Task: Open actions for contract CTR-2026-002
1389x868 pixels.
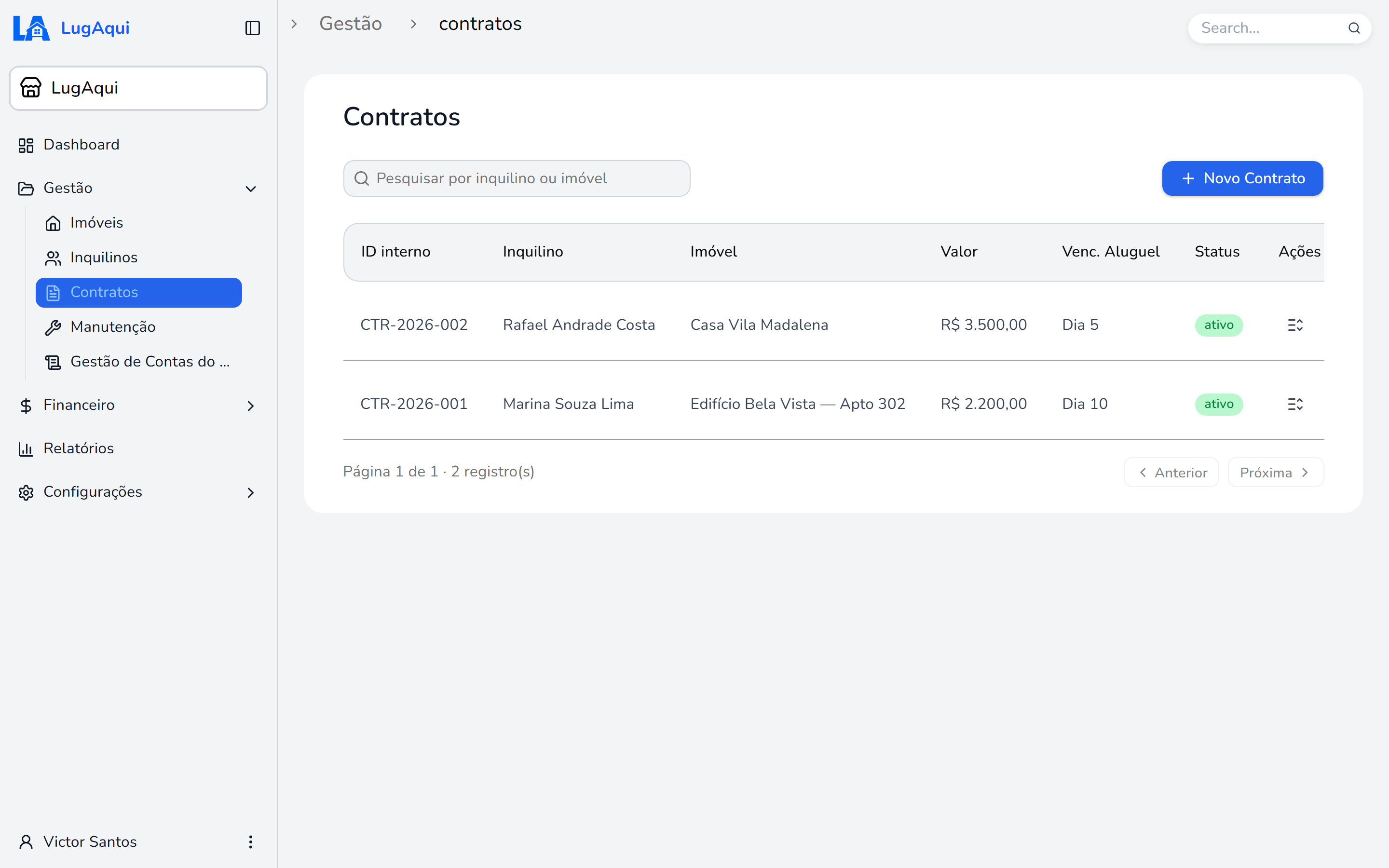Action: [x=1295, y=325]
